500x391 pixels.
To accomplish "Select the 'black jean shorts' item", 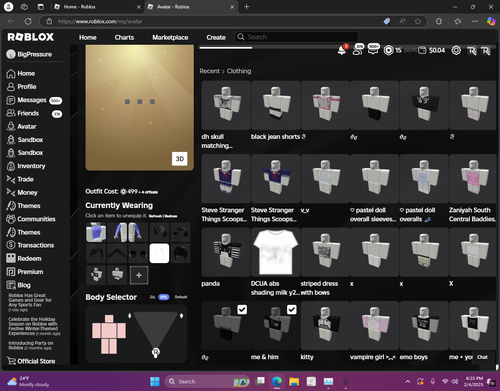I will pyautogui.click(x=276, y=105).
